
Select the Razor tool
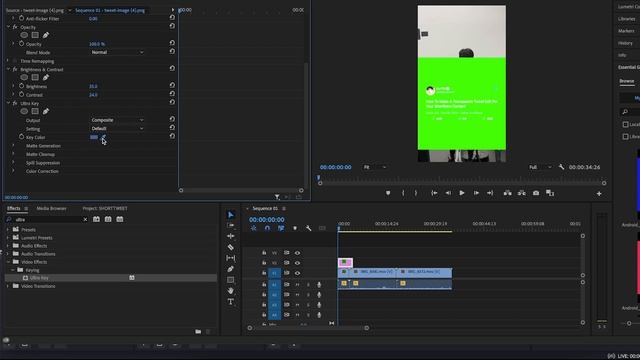(x=231, y=247)
